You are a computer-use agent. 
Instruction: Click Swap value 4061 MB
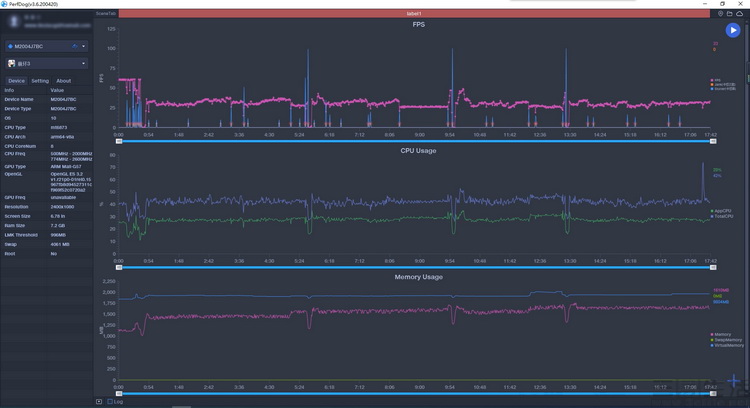pyautogui.click(x=60, y=244)
